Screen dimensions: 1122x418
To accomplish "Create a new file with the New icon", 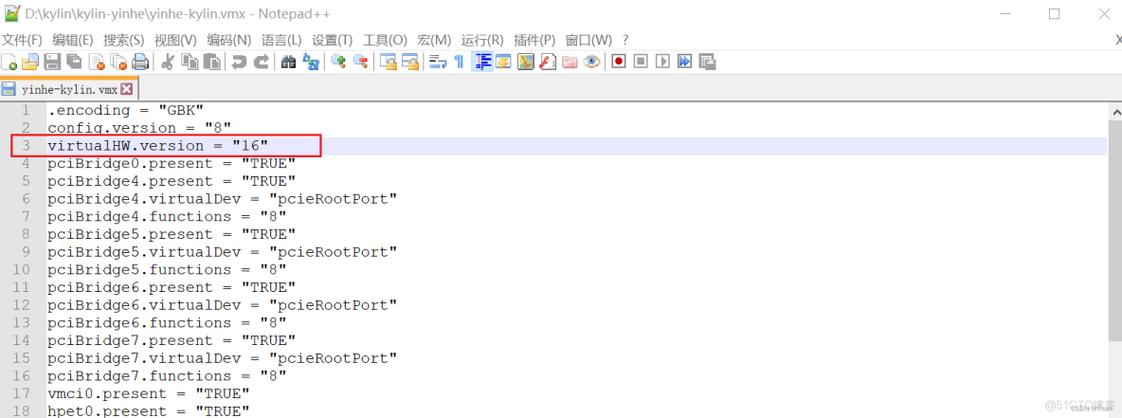I will click(x=9, y=62).
